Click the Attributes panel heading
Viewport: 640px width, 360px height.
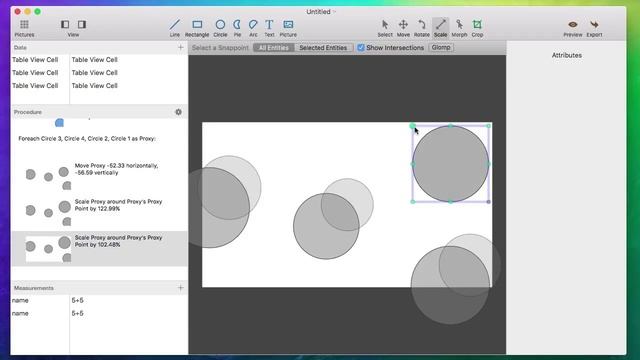pyautogui.click(x=567, y=55)
